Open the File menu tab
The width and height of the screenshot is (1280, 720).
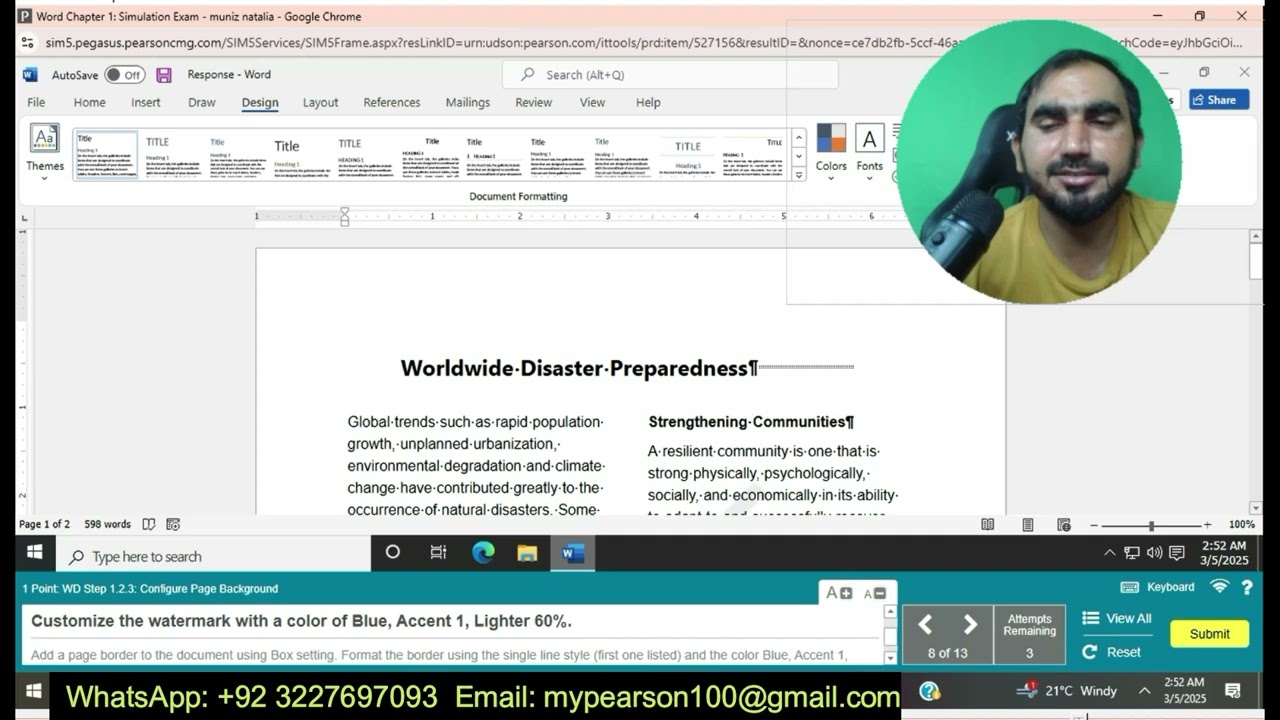click(36, 102)
